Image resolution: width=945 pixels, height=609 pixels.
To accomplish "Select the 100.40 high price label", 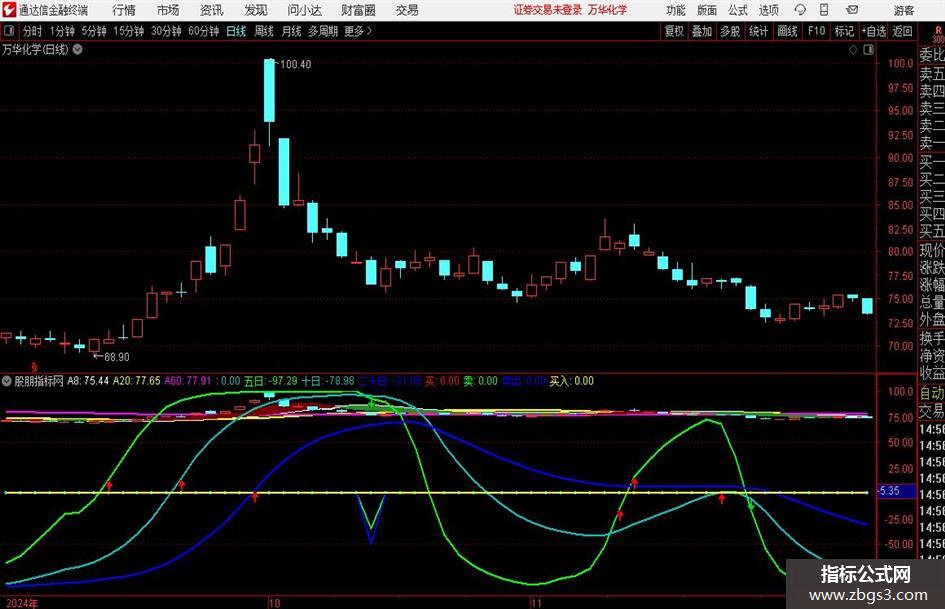I will (x=296, y=65).
